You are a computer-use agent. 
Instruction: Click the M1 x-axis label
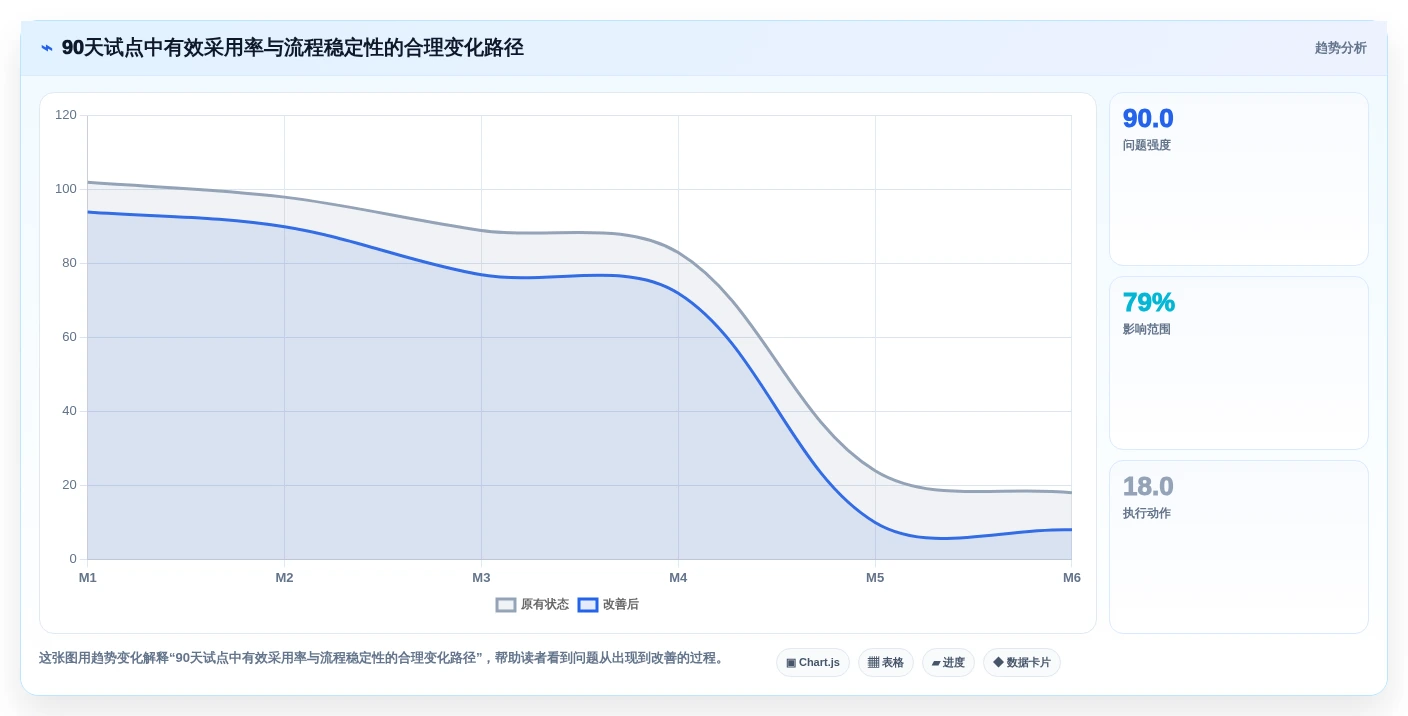pyautogui.click(x=88, y=578)
